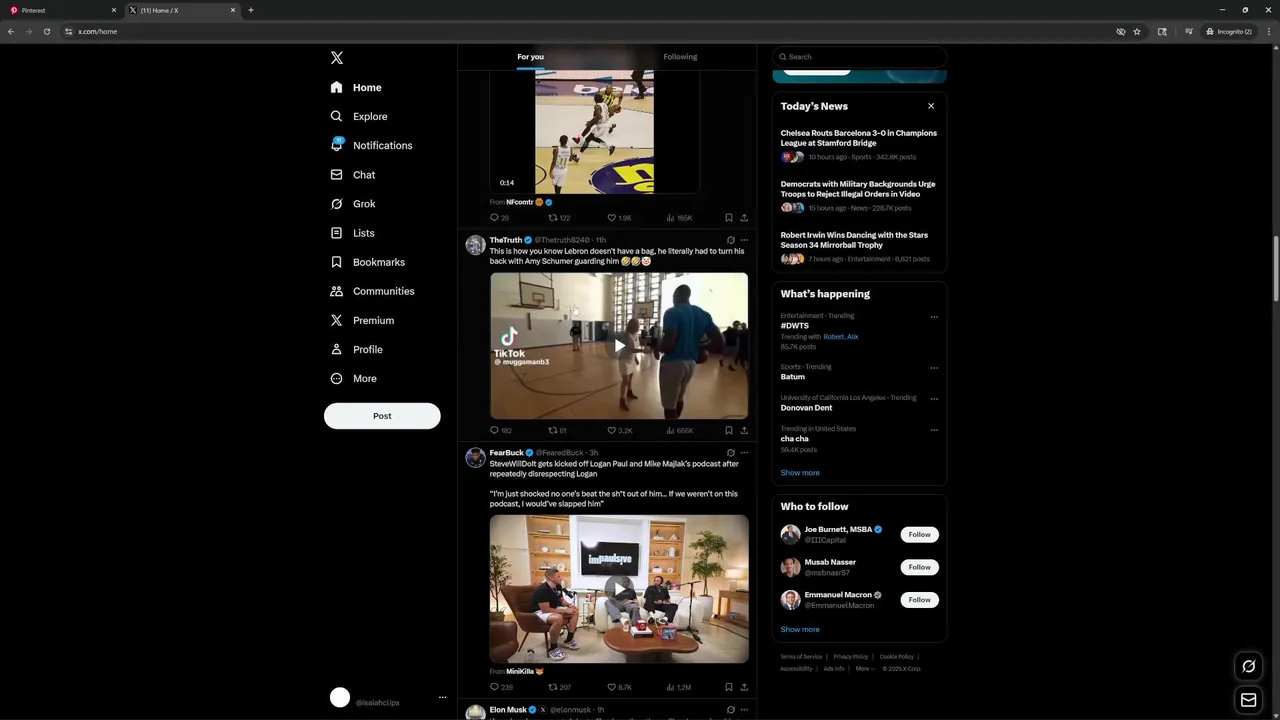This screenshot has height=720, width=1280.
Task: Open Profile in left navigation
Action: point(356,349)
